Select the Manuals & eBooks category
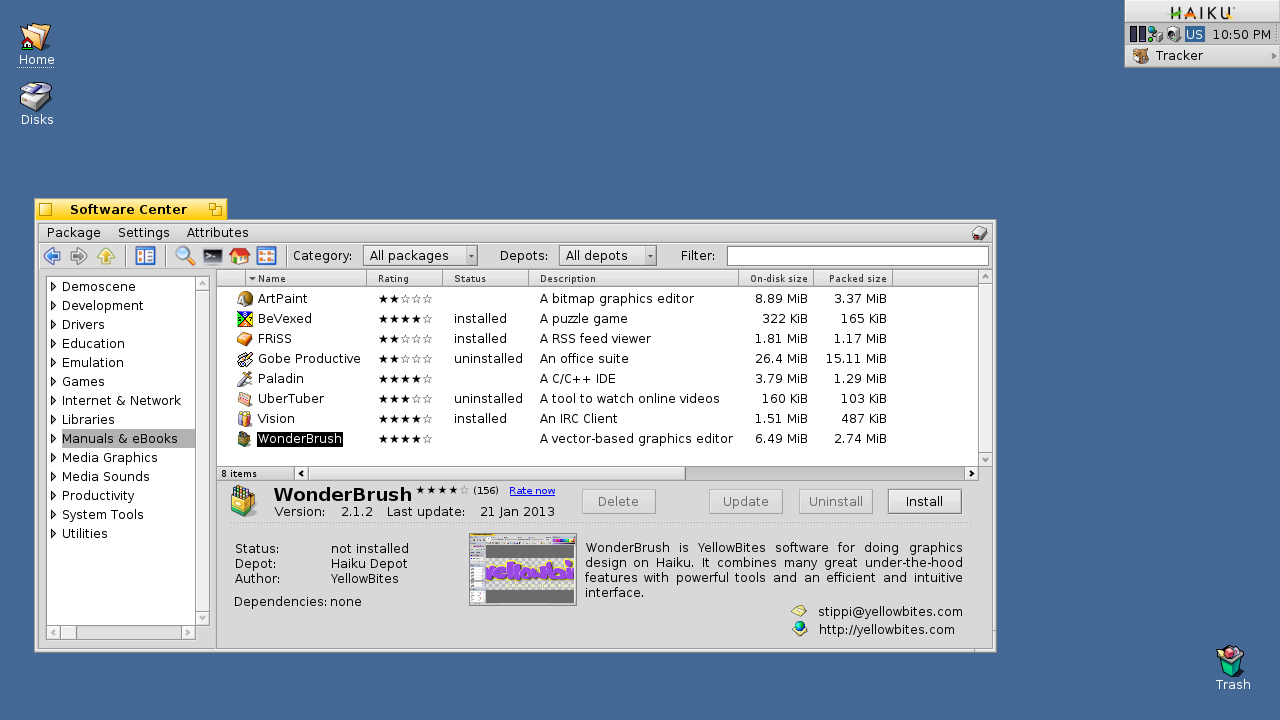The width and height of the screenshot is (1280, 720). [120, 439]
